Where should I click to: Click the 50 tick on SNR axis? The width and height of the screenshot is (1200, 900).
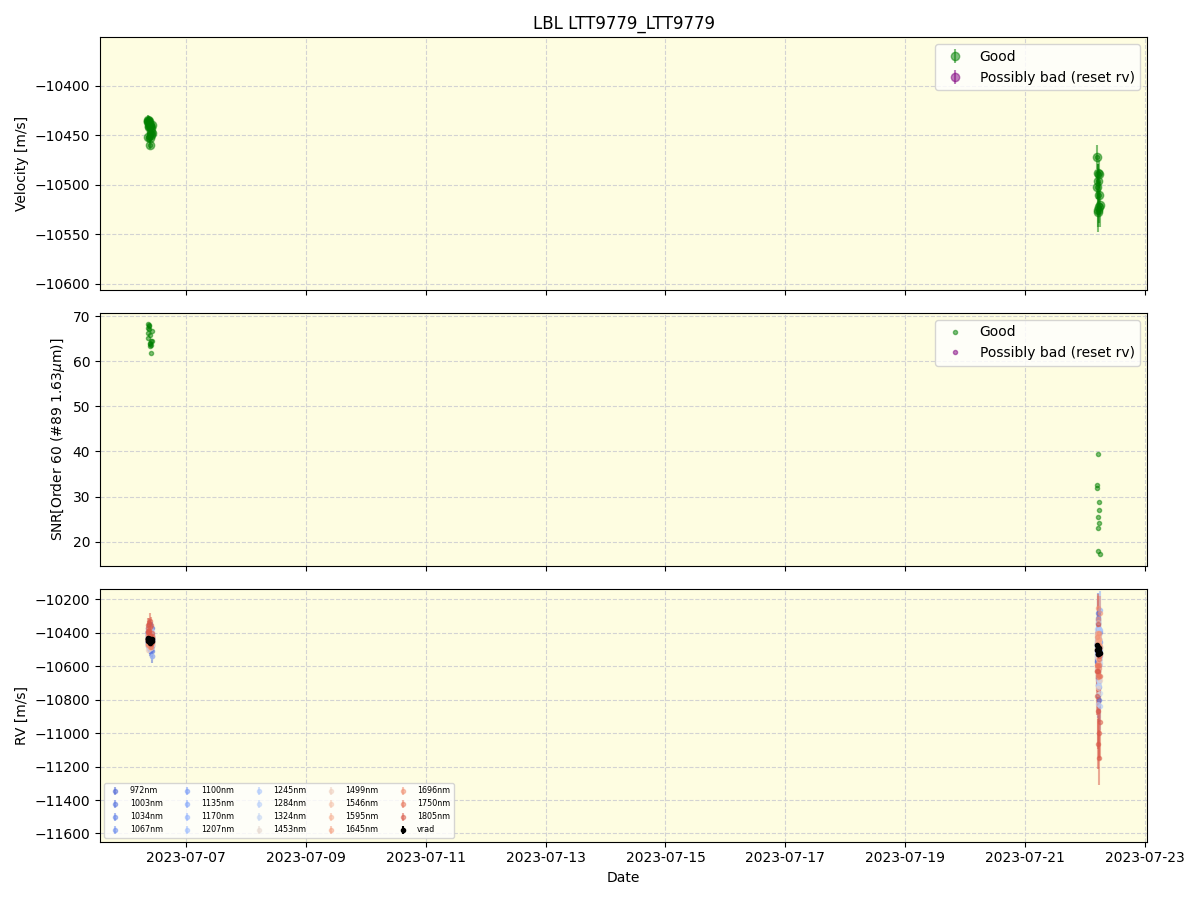81,407
